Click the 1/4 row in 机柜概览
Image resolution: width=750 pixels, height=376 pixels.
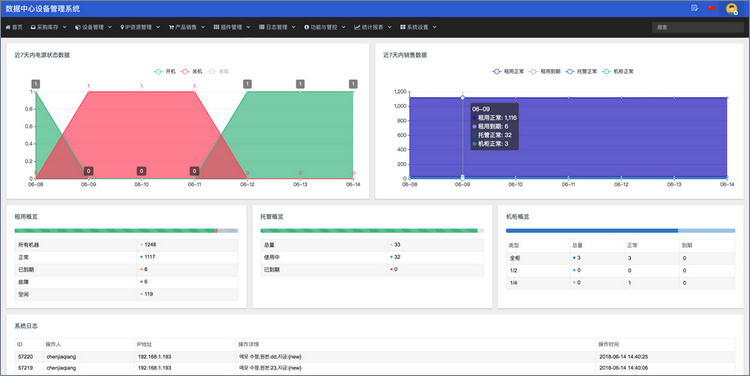coord(620,283)
